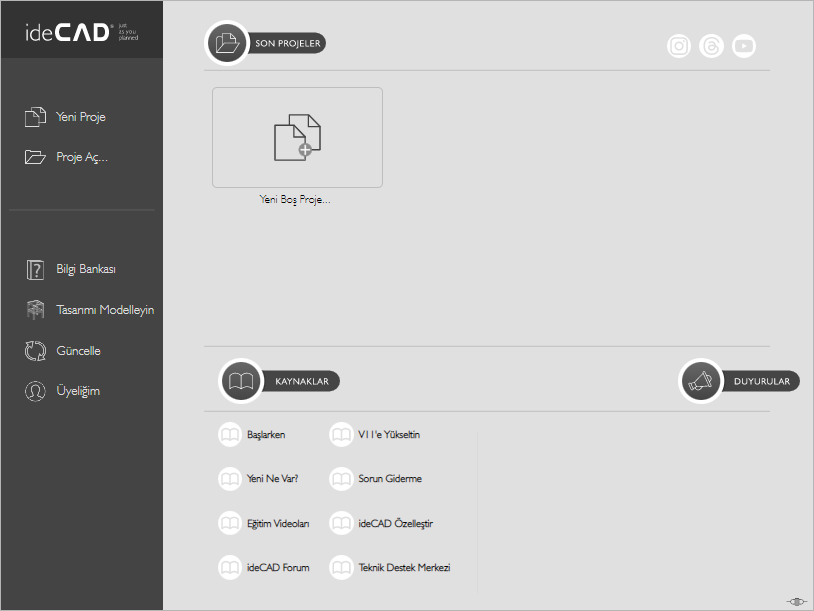Open the YouTube social icon

click(x=744, y=46)
